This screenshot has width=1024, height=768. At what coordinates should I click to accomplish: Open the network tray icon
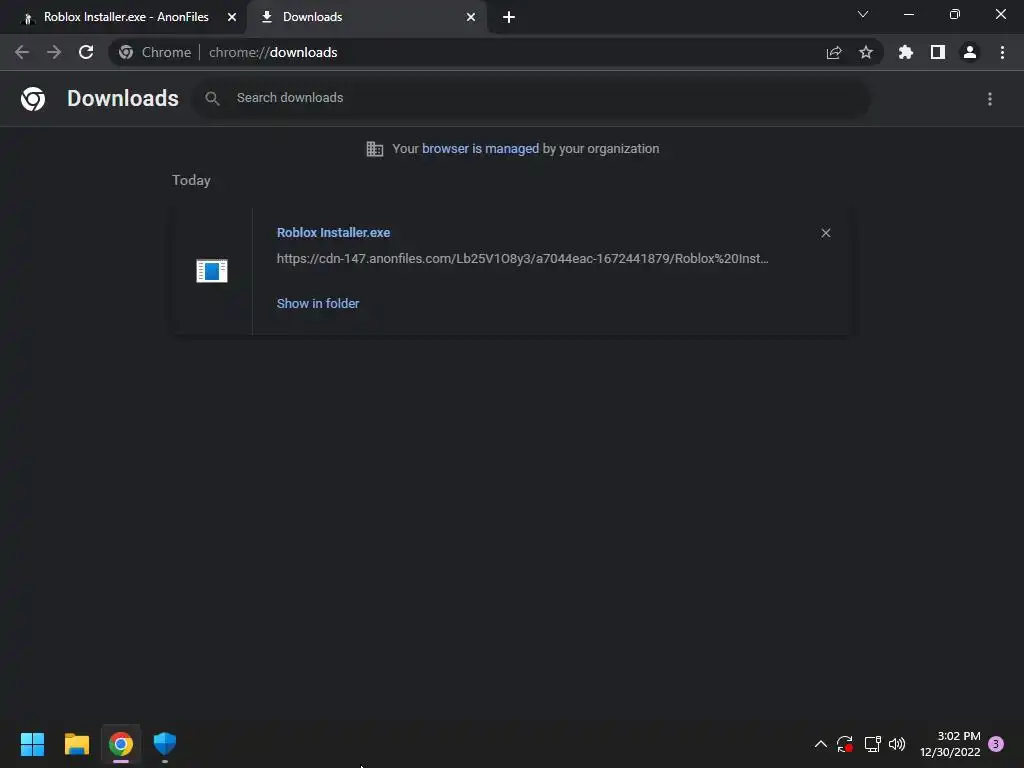872,744
